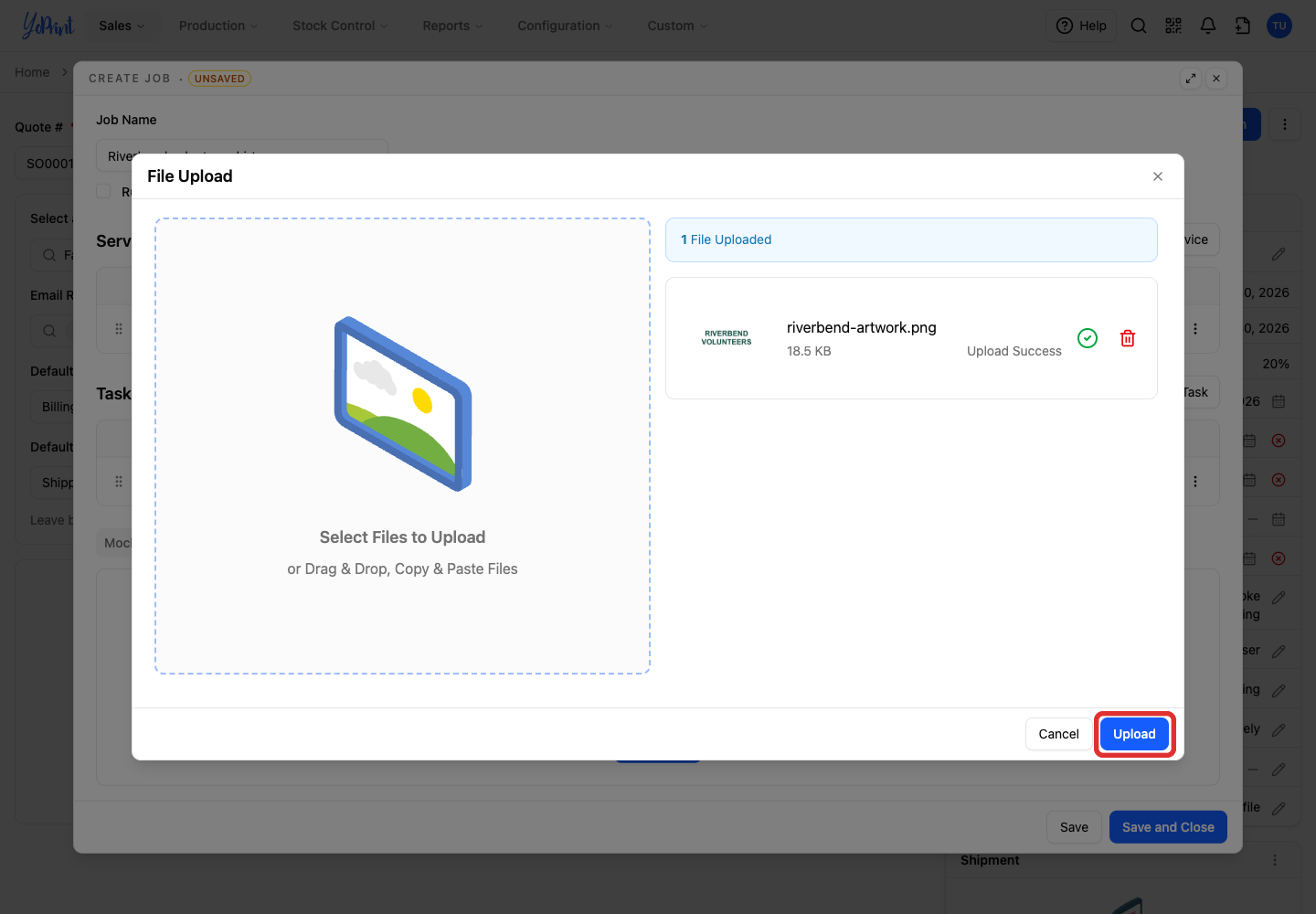Click the green upload success checkmark
The image size is (1316, 914).
(x=1088, y=338)
